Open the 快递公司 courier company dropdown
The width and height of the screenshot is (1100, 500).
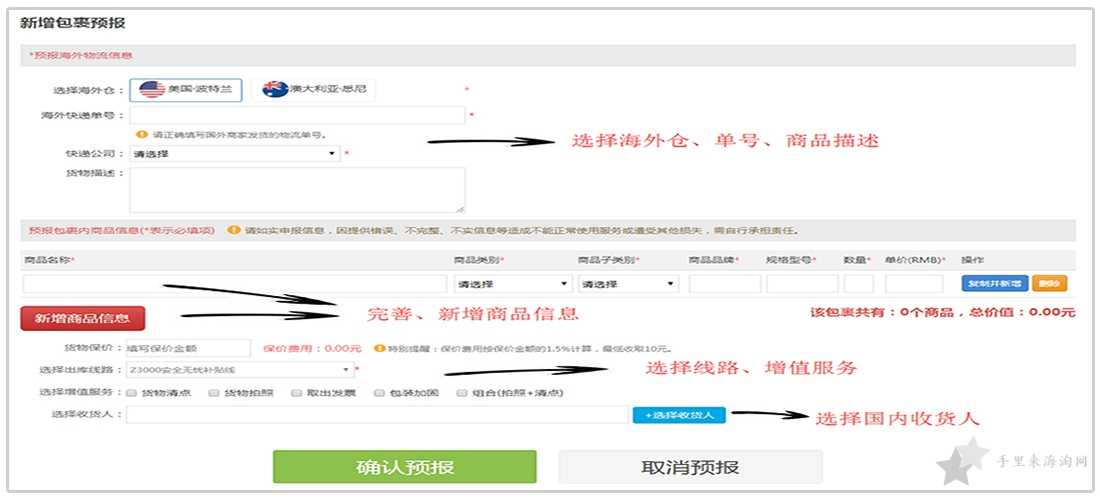click(x=235, y=154)
